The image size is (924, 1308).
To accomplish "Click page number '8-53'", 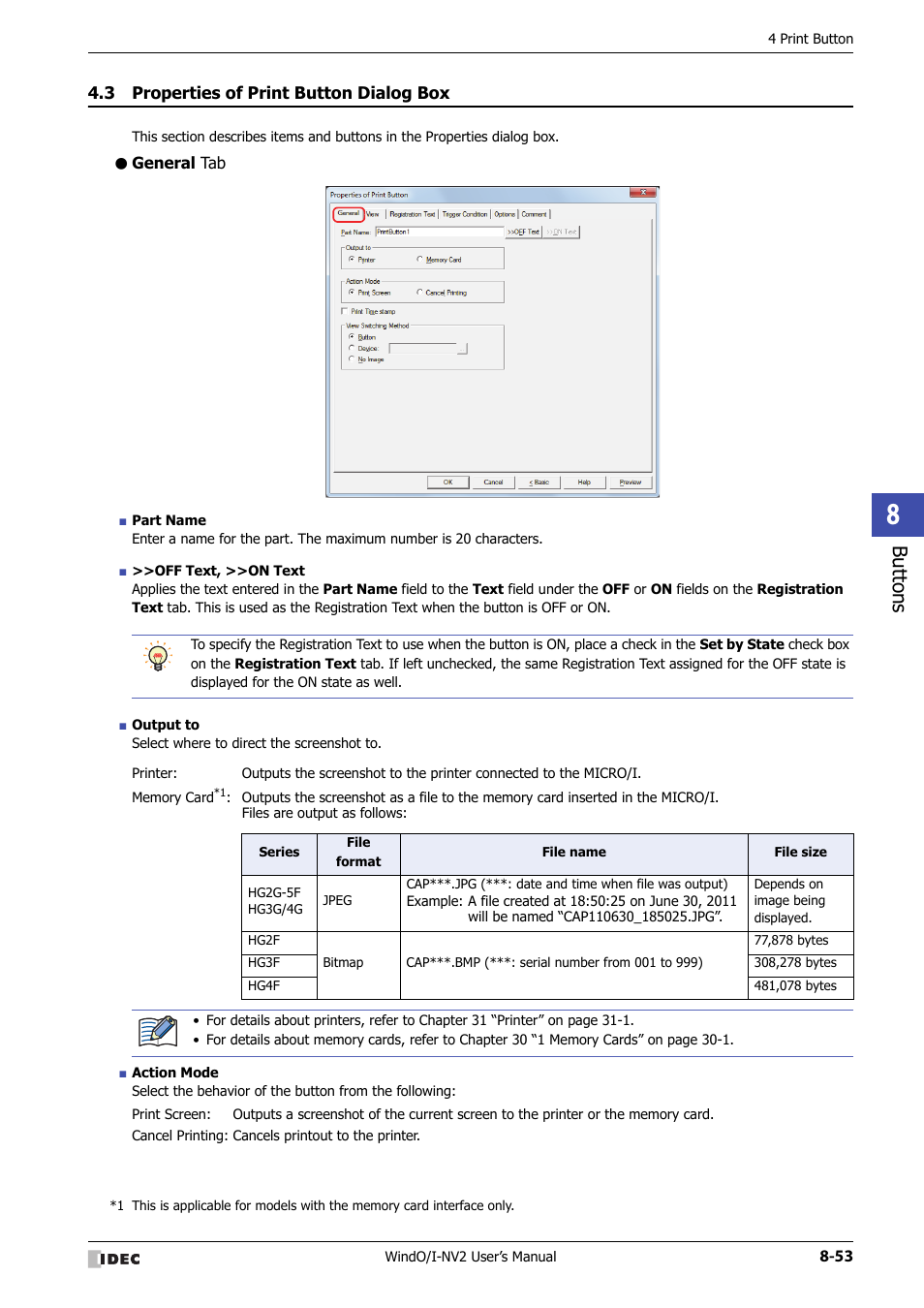I will pos(836,1257).
